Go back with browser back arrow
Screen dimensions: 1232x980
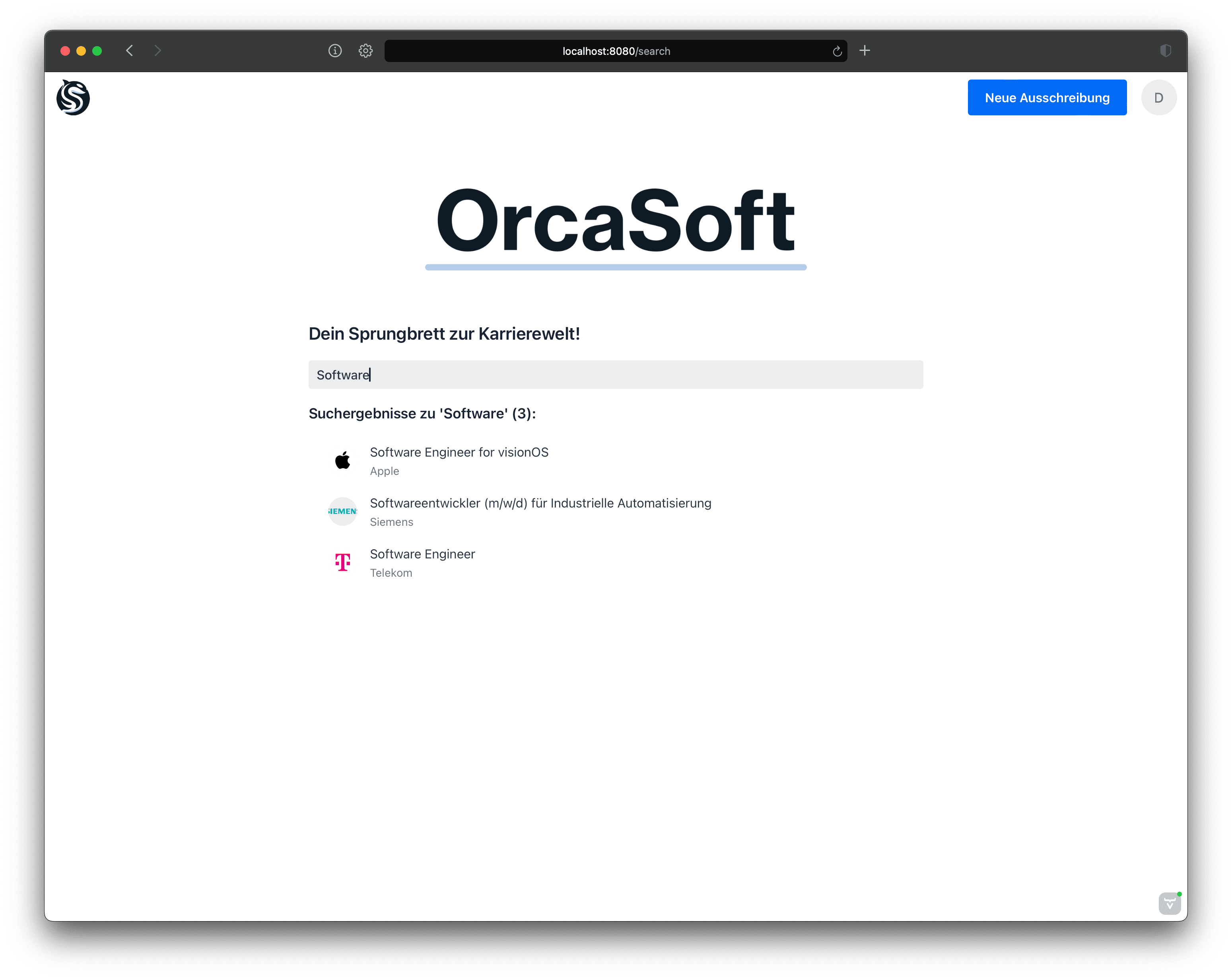tap(130, 51)
